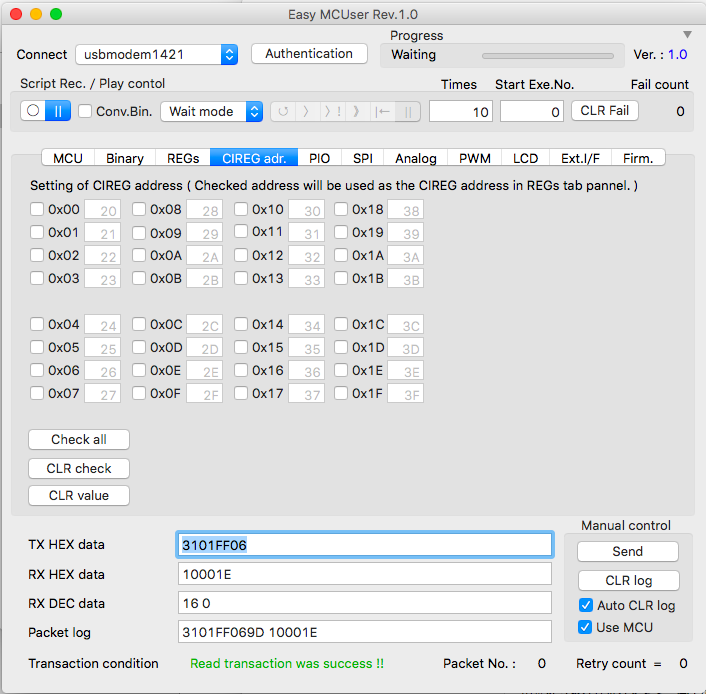This screenshot has width=706, height=694.
Task: Check the 0x1C address checkbox
Action: [341, 324]
